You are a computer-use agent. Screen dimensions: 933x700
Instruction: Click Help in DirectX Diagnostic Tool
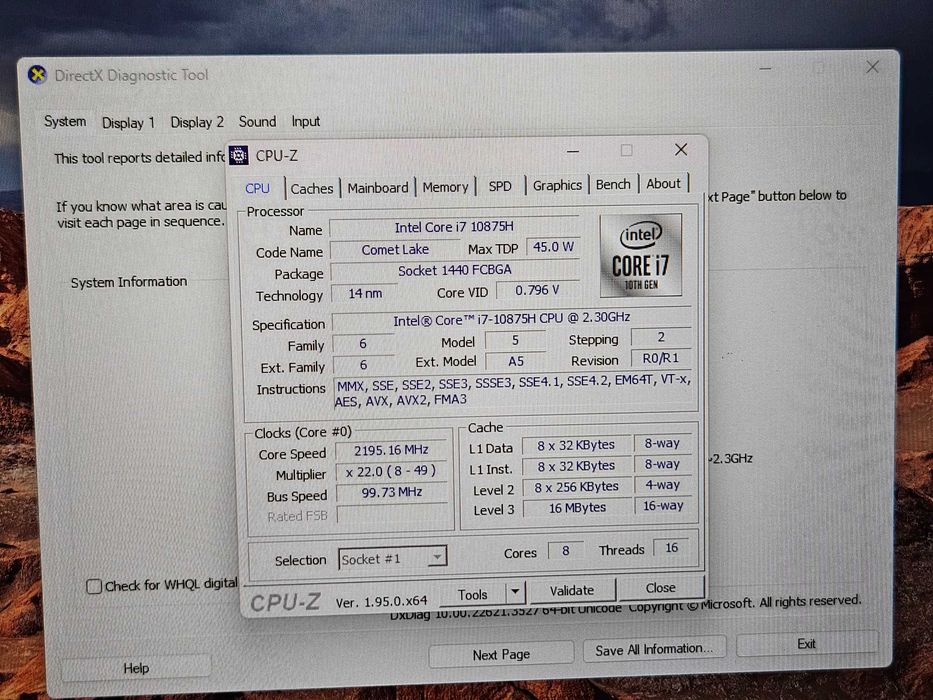click(x=136, y=668)
